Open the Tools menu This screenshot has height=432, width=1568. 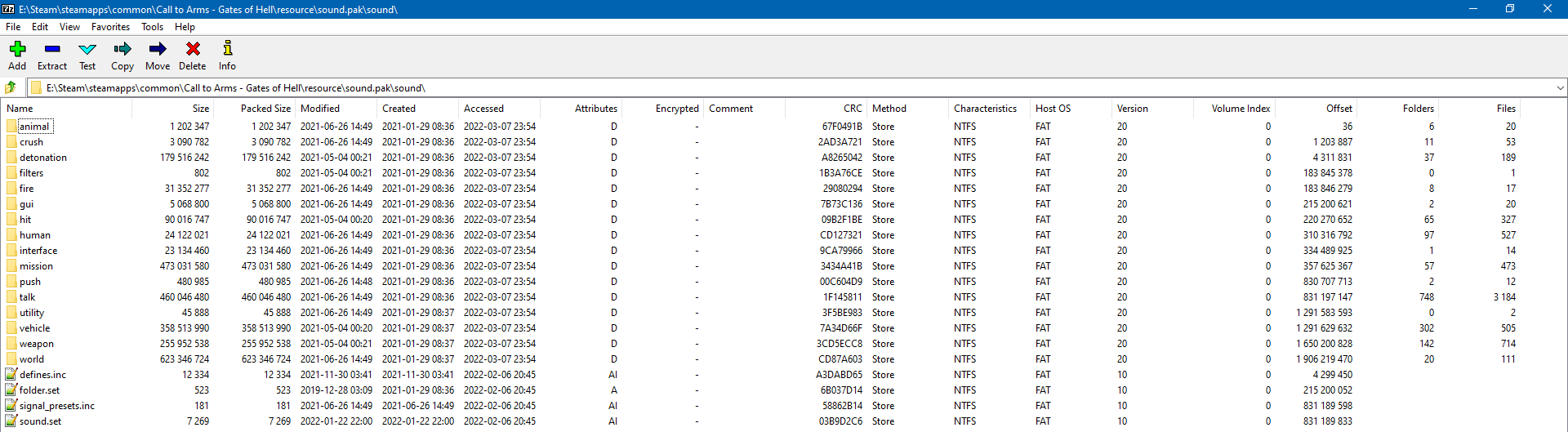(x=152, y=27)
